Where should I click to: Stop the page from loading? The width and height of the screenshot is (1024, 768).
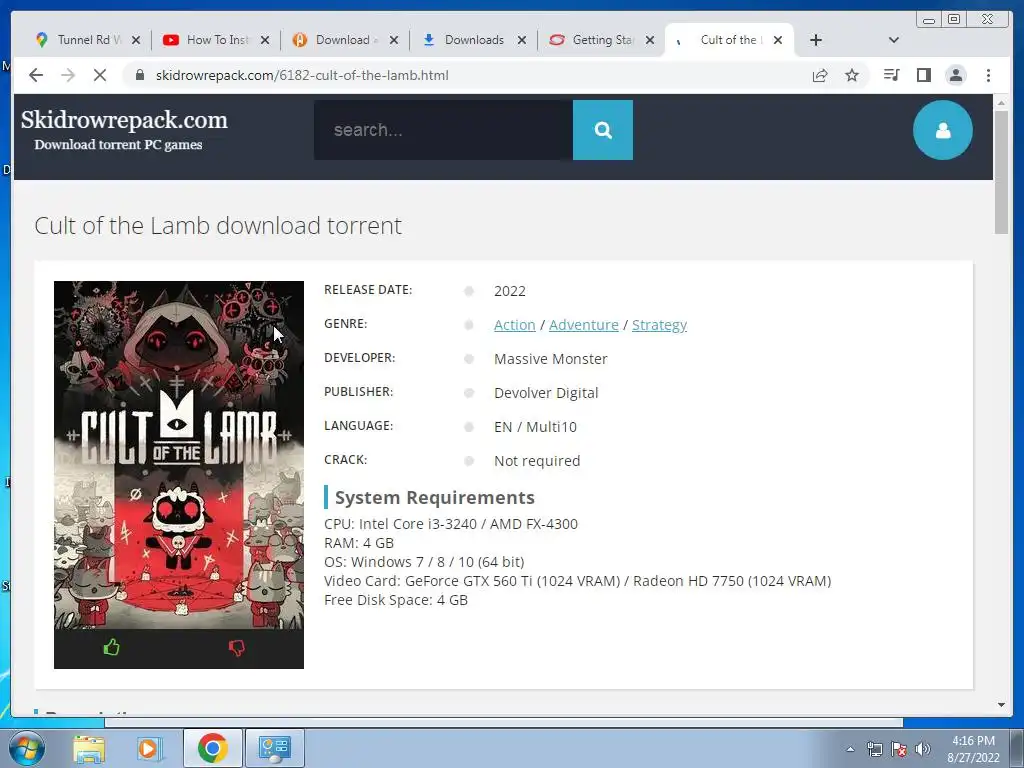(100, 75)
